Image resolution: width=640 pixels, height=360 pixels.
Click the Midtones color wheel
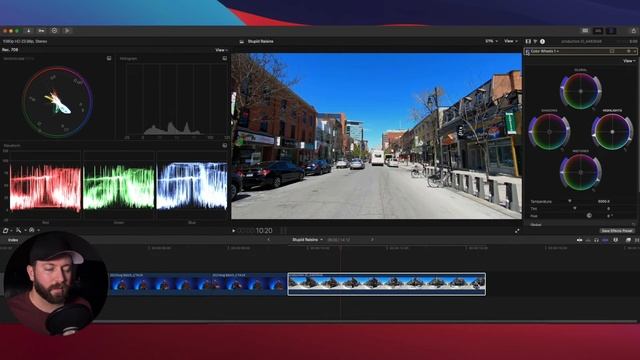(581, 172)
